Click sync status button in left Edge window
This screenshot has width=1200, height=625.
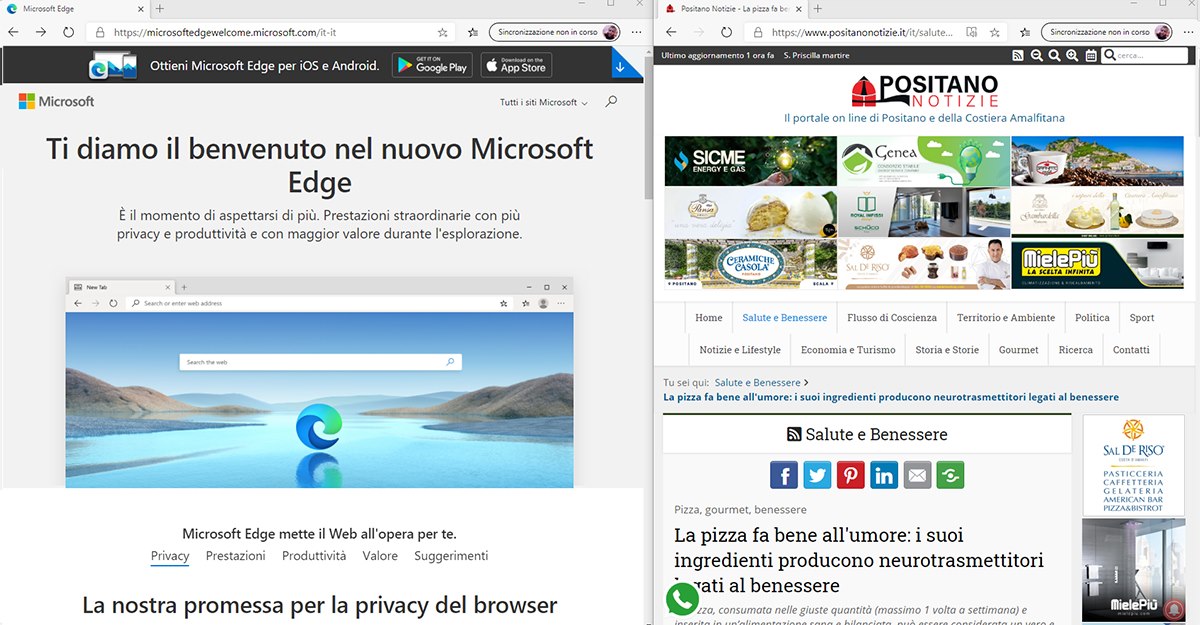pyautogui.click(x=553, y=32)
